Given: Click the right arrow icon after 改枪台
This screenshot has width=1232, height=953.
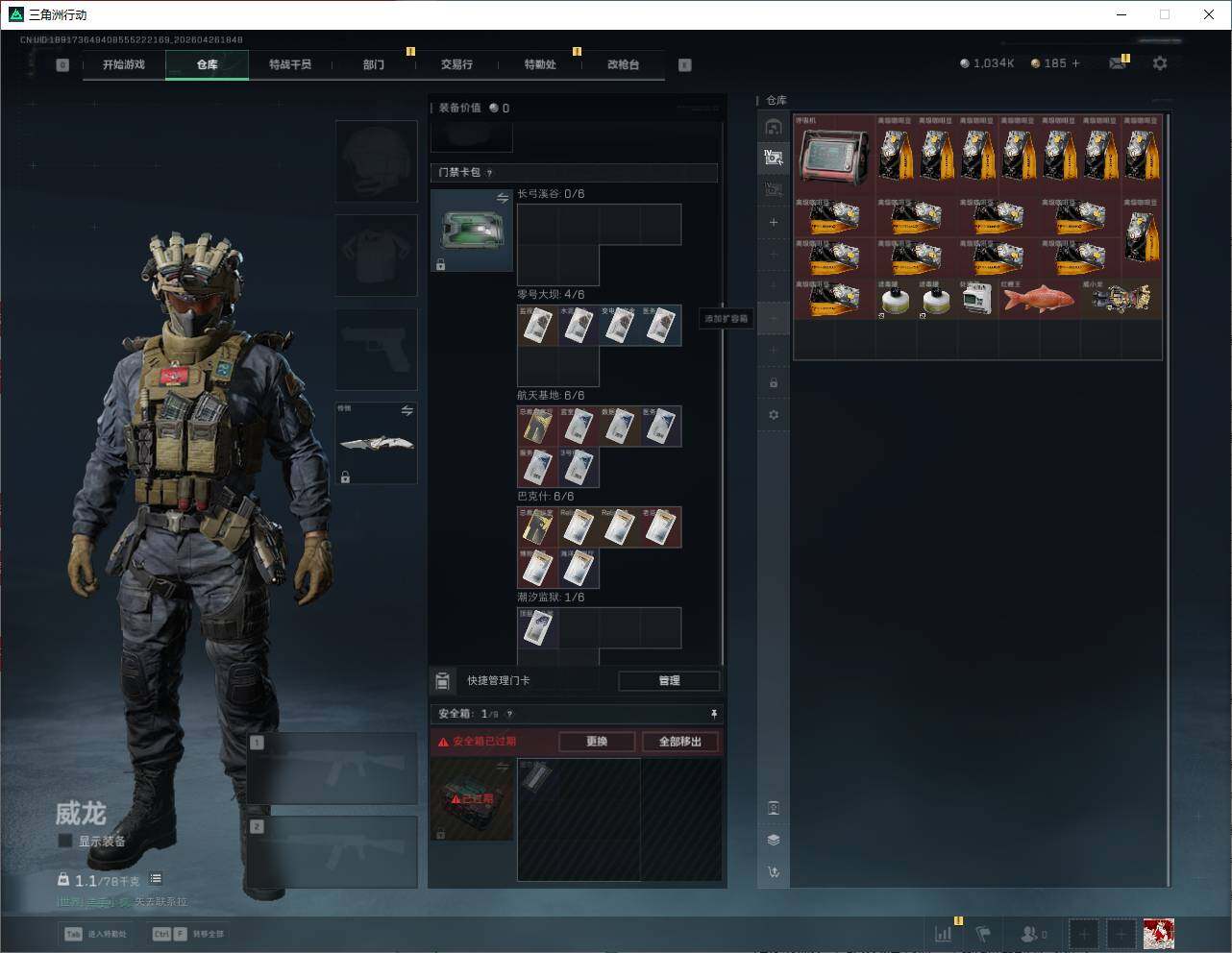Looking at the screenshot, I should (685, 64).
